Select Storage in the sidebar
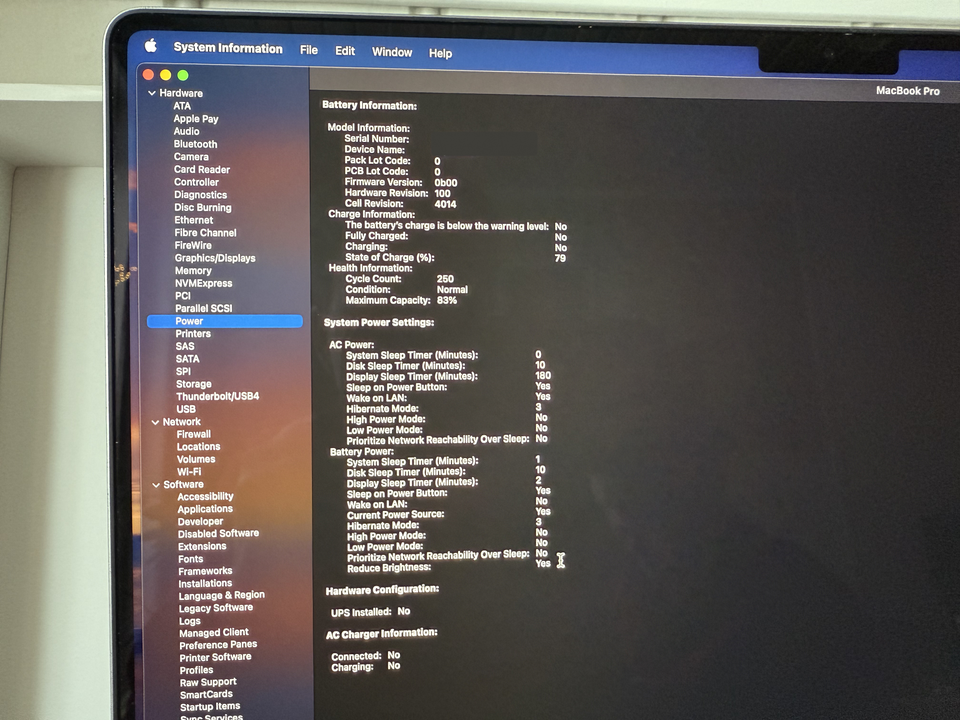The height and width of the screenshot is (720, 960). click(x=193, y=384)
